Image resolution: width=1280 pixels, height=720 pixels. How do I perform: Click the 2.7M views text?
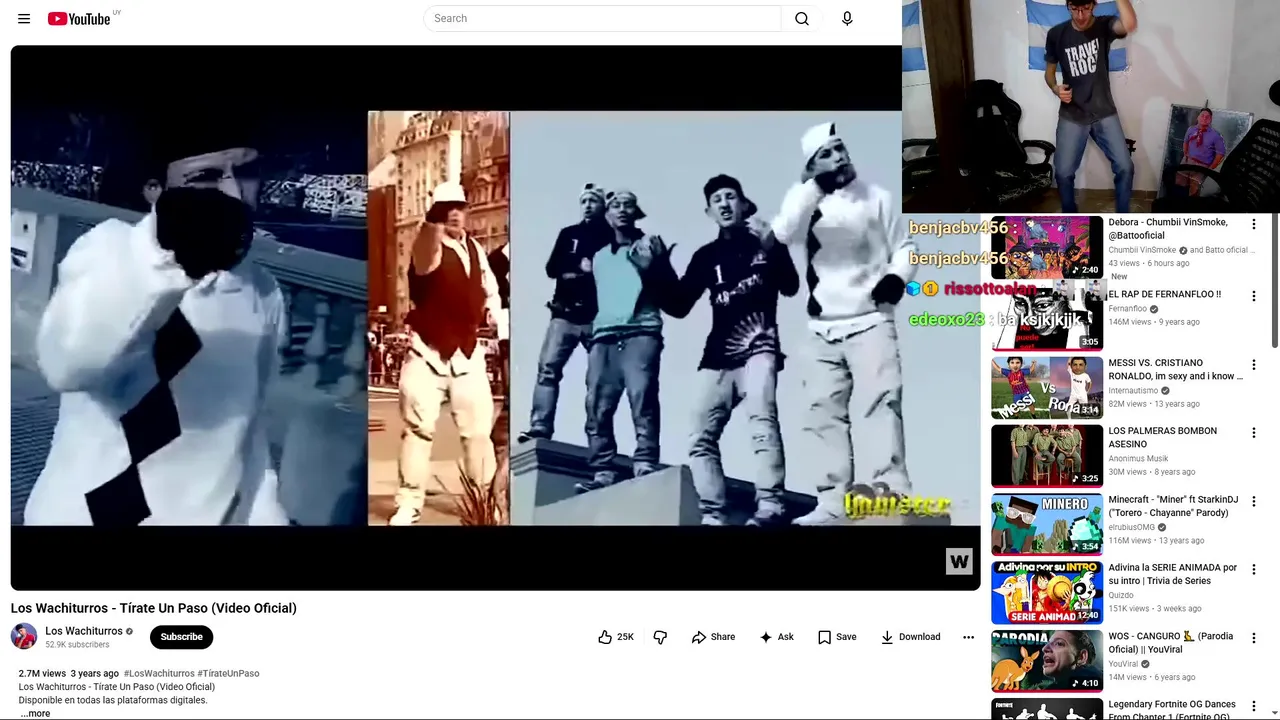42,674
